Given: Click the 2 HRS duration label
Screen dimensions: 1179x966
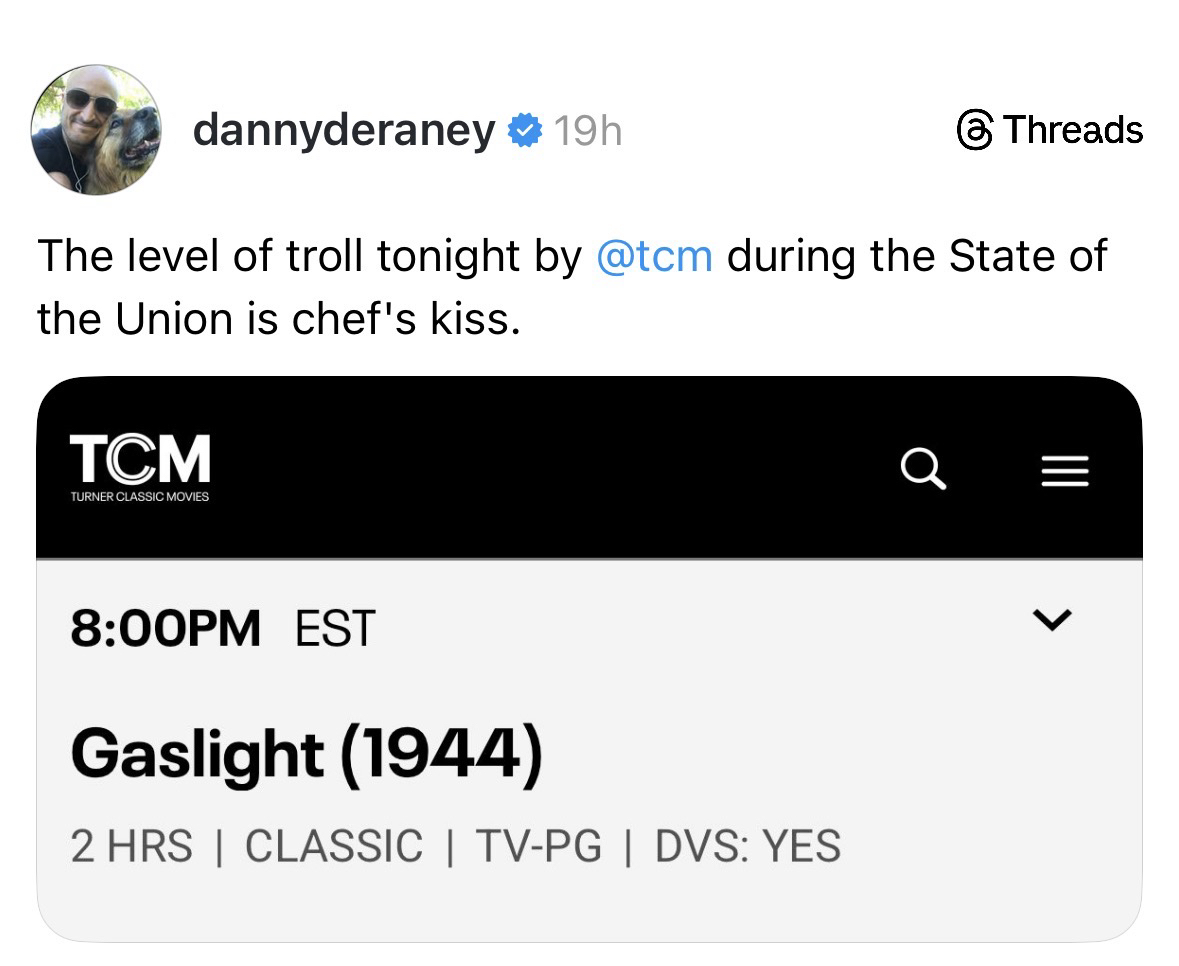Looking at the screenshot, I should (131, 846).
